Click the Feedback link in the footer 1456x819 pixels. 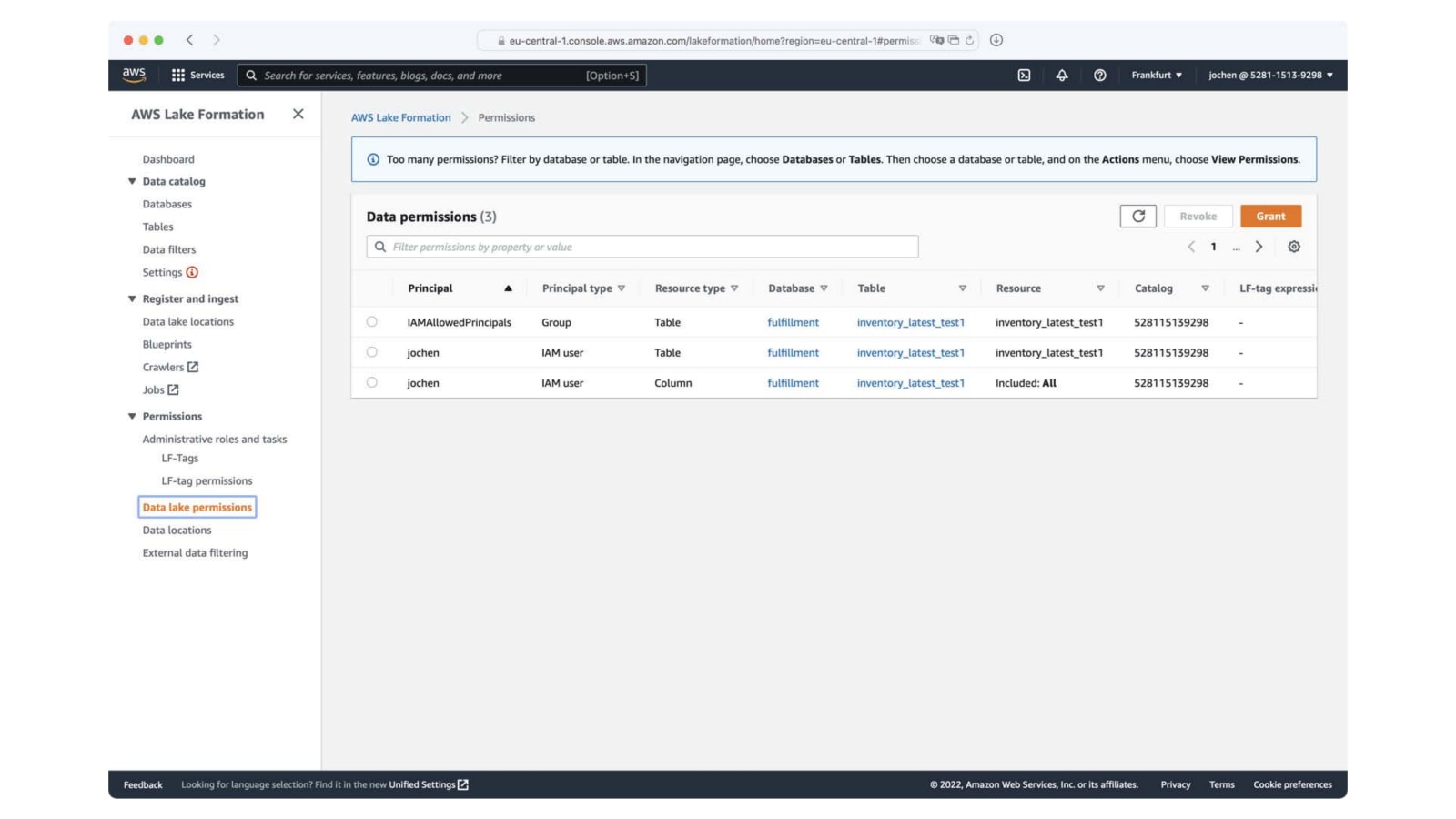[x=143, y=784]
